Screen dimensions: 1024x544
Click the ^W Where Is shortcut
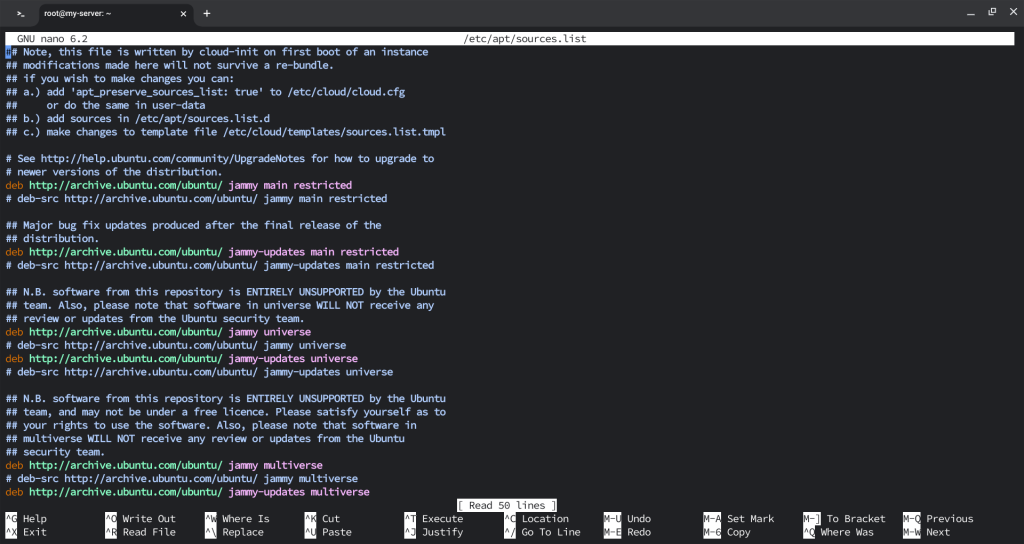coord(237,519)
